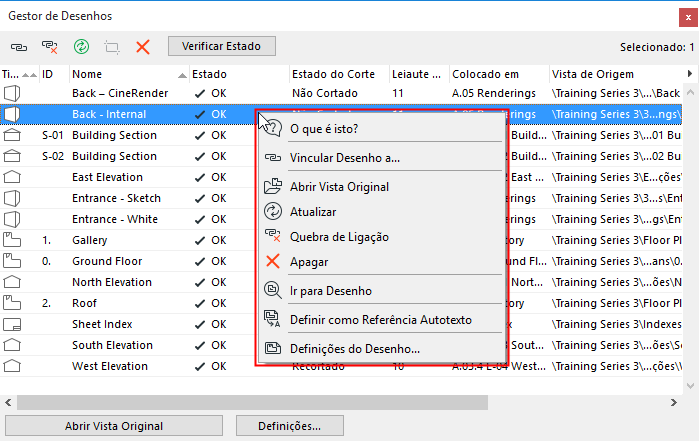Click the horizontal scrollbar left arrow
Viewport: 699px width, 441px height.
(x=8, y=402)
